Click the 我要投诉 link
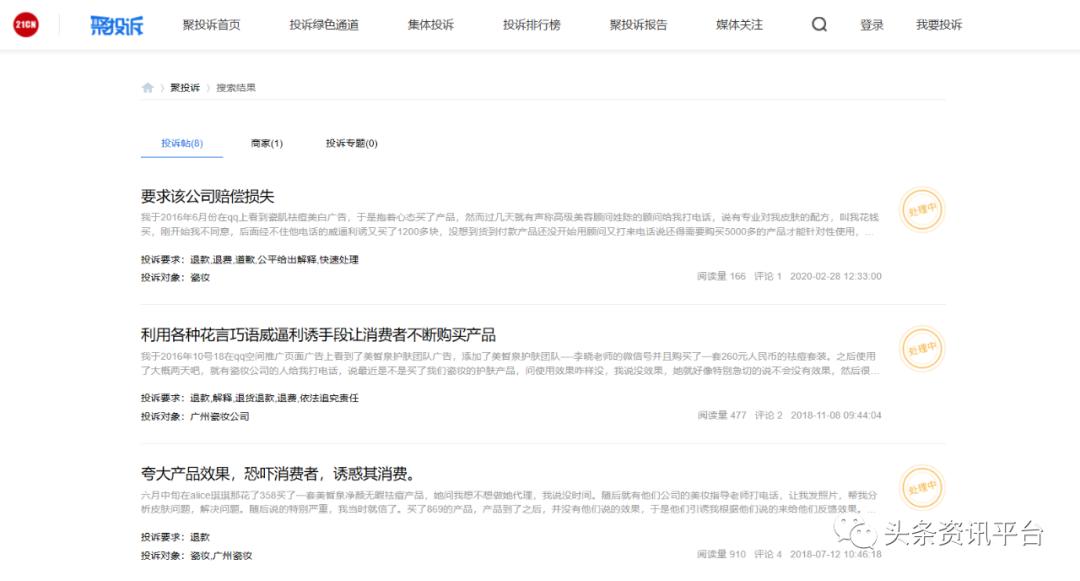Screen dimensions: 1080x581 (937, 22)
